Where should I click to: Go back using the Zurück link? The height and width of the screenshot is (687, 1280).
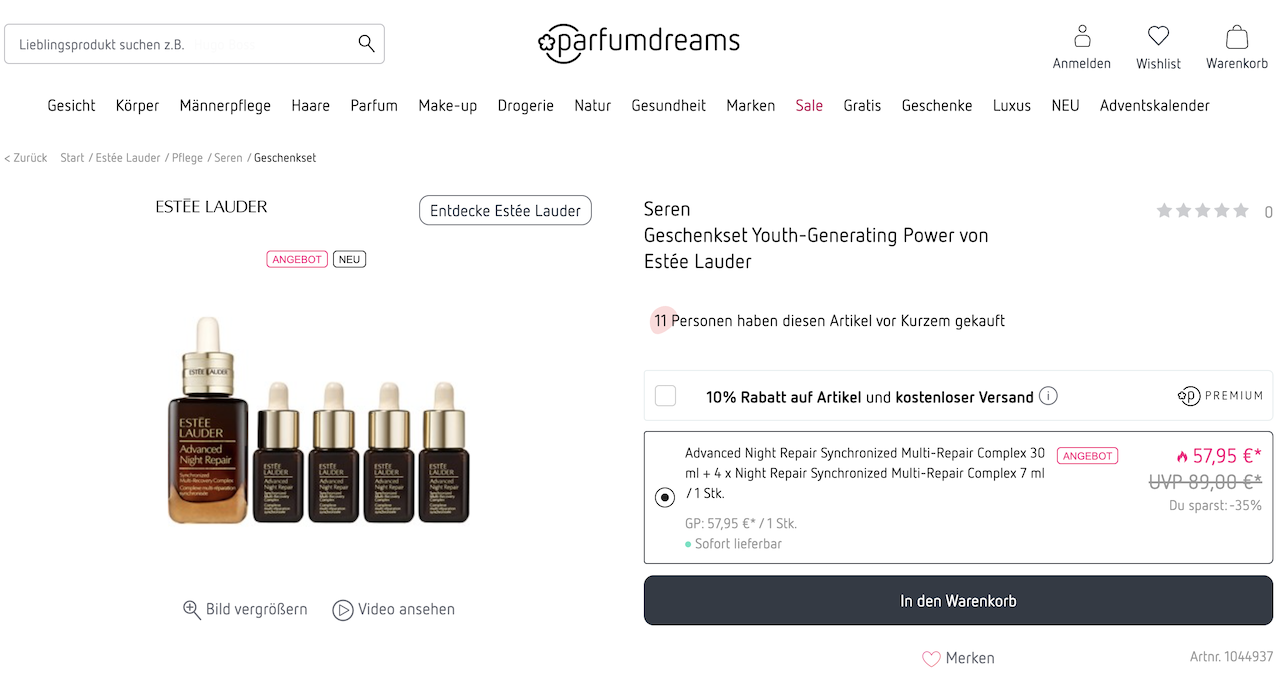pyautogui.click(x=26, y=158)
